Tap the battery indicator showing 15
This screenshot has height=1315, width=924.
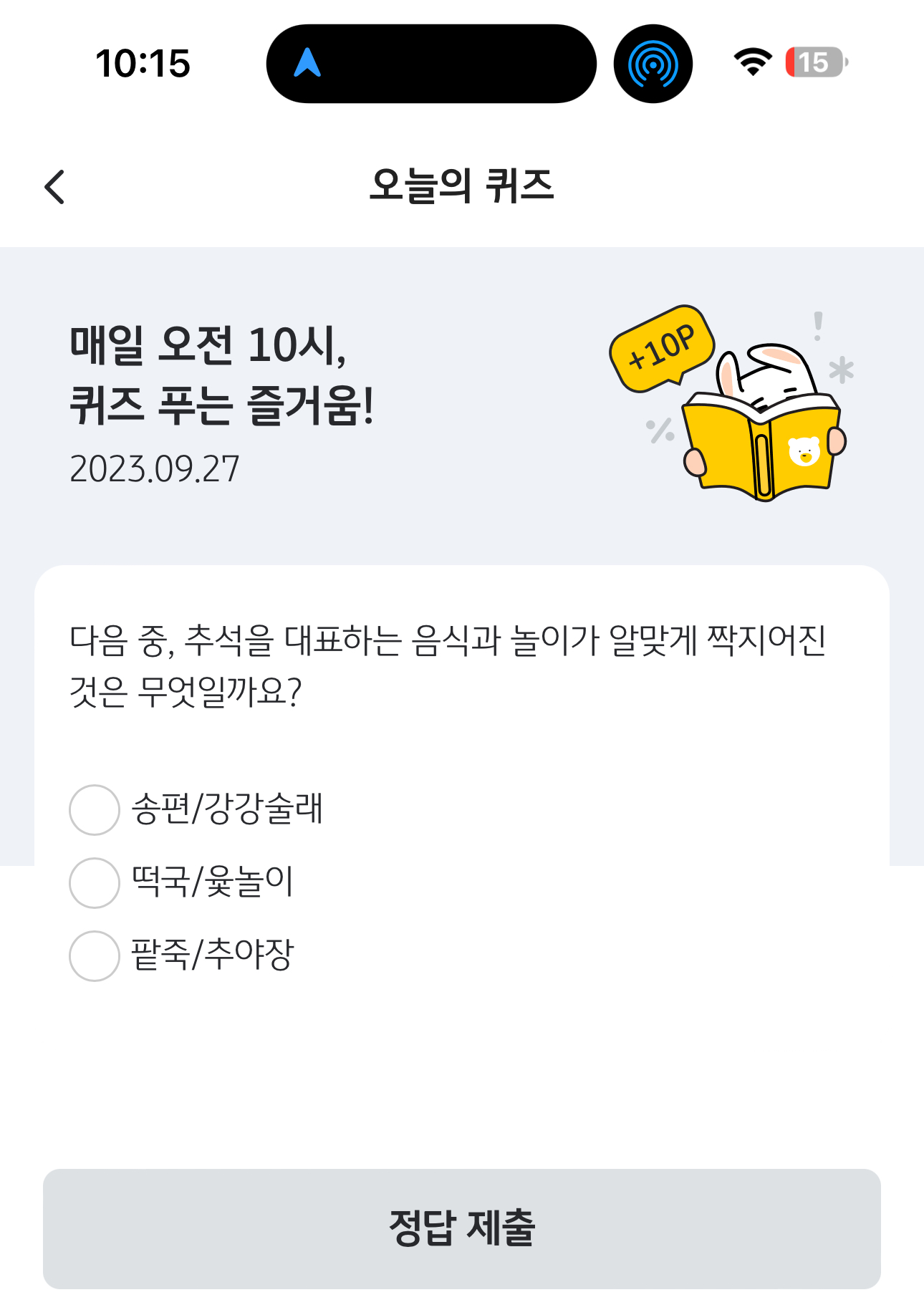click(x=817, y=62)
